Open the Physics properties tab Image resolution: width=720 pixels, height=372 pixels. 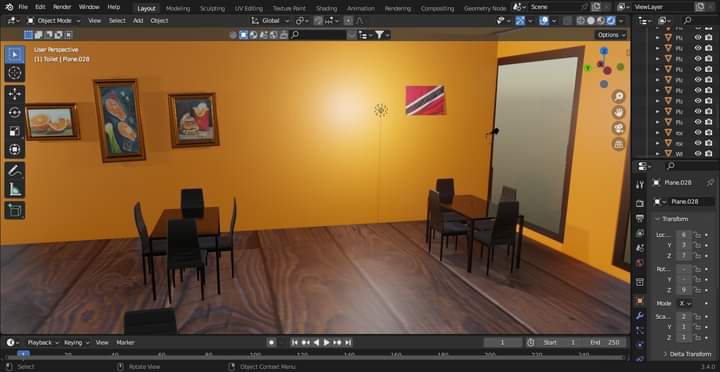(x=640, y=345)
